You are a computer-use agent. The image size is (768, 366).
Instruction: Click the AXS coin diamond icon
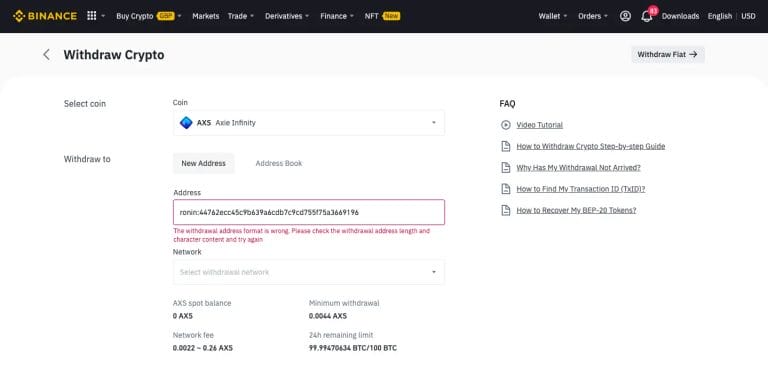point(186,123)
